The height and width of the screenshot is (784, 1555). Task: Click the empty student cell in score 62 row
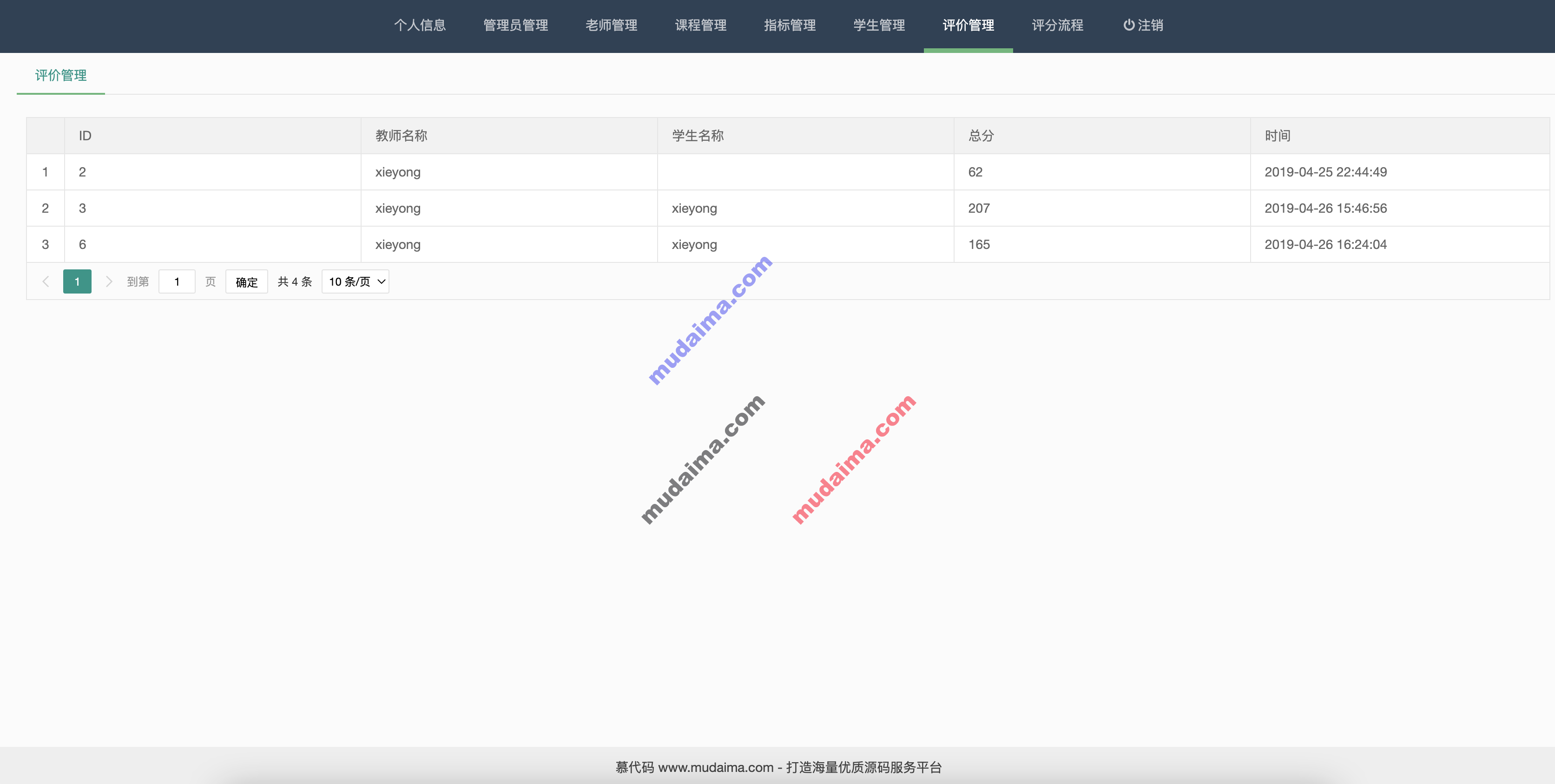point(805,172)
